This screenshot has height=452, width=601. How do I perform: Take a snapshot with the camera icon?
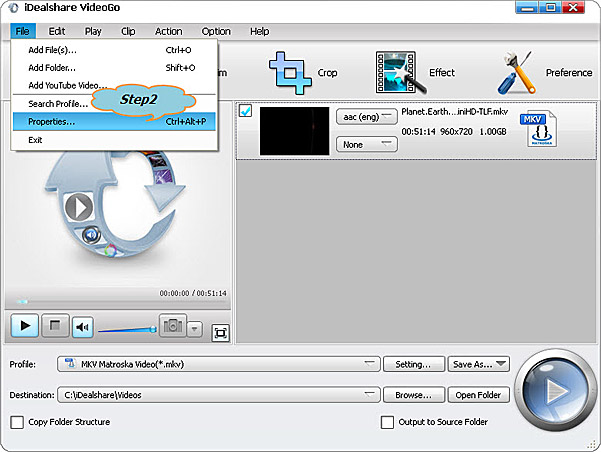172,326
